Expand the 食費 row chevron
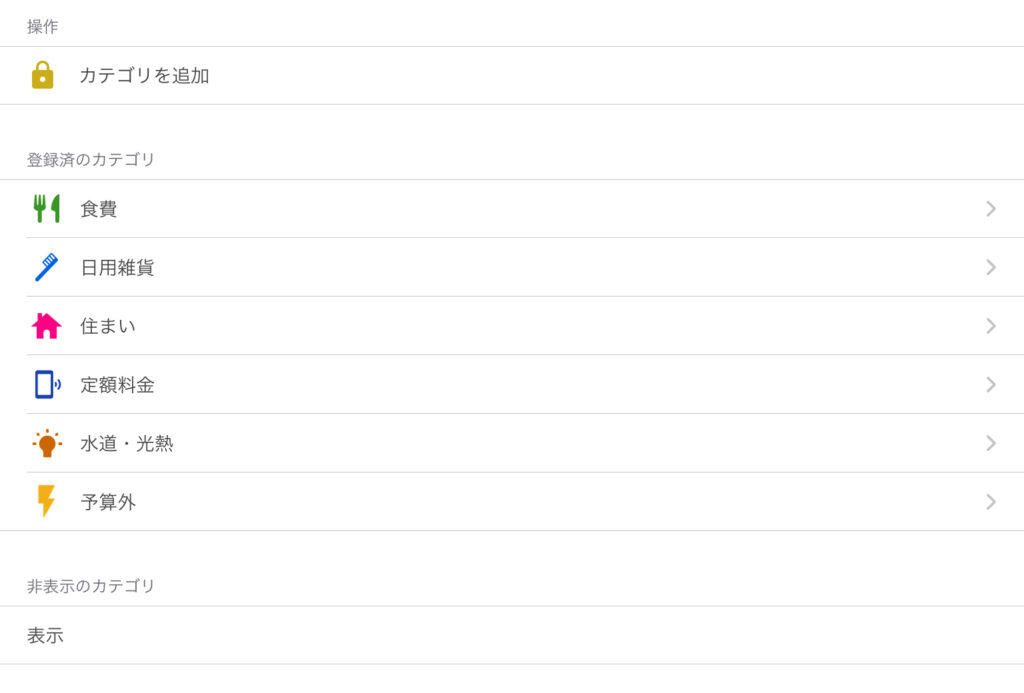1024x693 pixels. [x=991, y=208]
